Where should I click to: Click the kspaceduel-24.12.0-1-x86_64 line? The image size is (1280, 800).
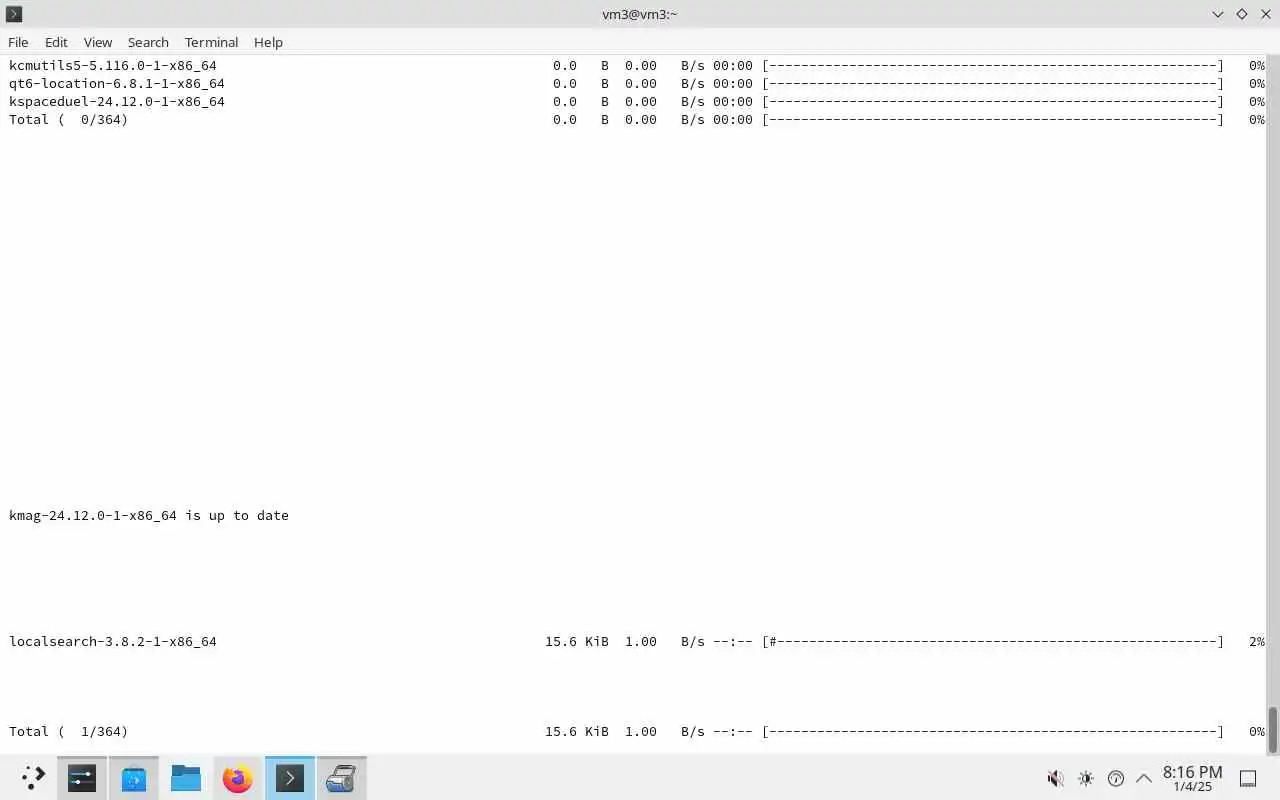(637, 102)
